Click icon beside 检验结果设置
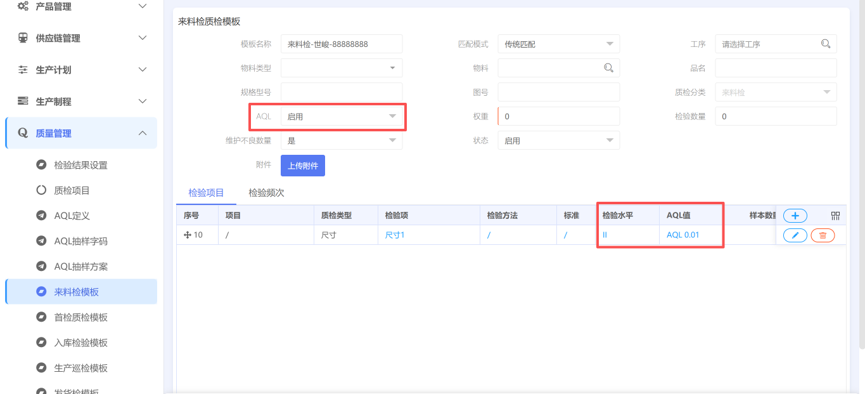This screenshot has height=394, width=865. [x=41, y=165]
